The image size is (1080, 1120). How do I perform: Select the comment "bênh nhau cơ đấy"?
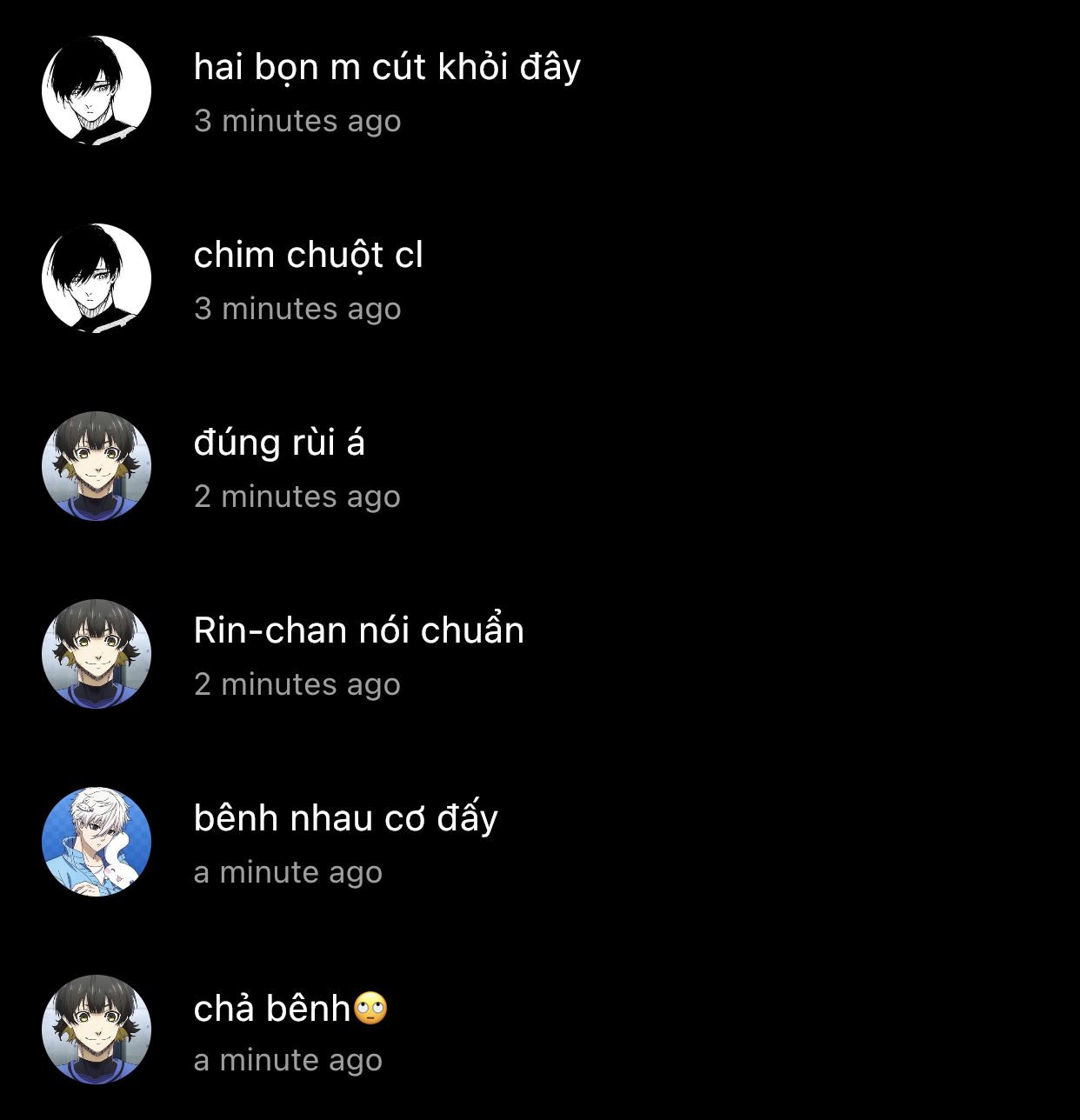point(346,818)
